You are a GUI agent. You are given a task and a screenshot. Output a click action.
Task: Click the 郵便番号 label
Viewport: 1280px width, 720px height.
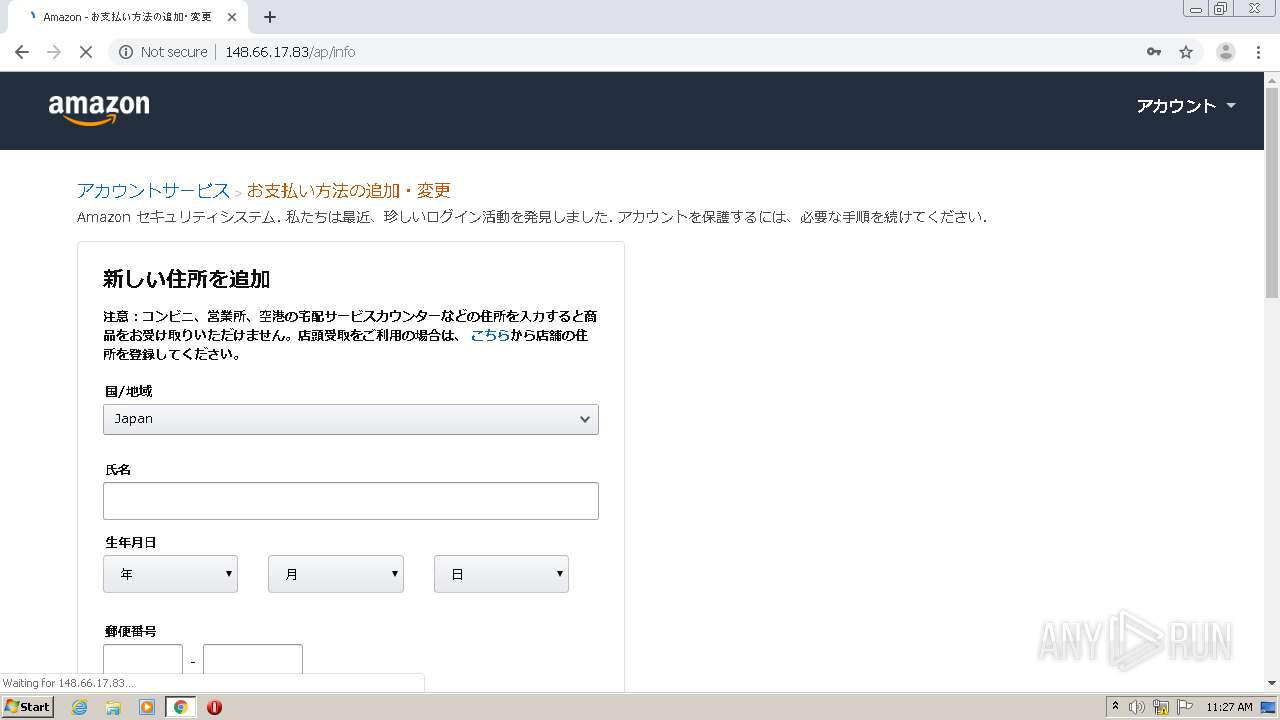click(131, 631)
